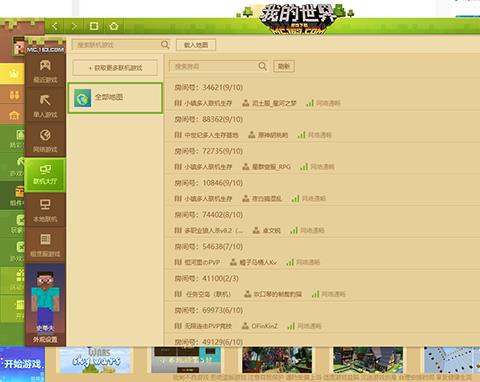The height and width of the screenshot is (382, 480).
Task: Click the 载入地图 button
Action: [196, 45]
